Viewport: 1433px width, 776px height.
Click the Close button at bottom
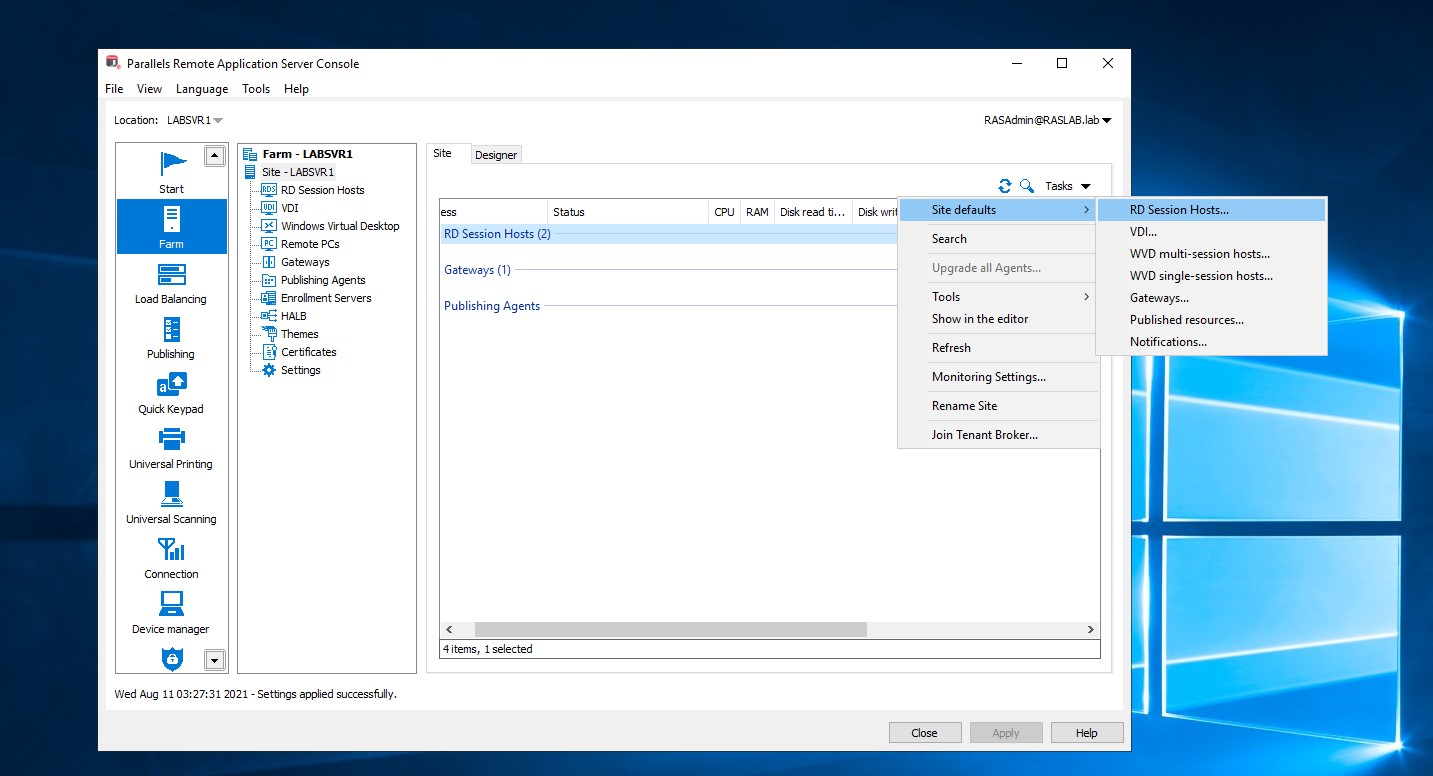tap(924, 733)
